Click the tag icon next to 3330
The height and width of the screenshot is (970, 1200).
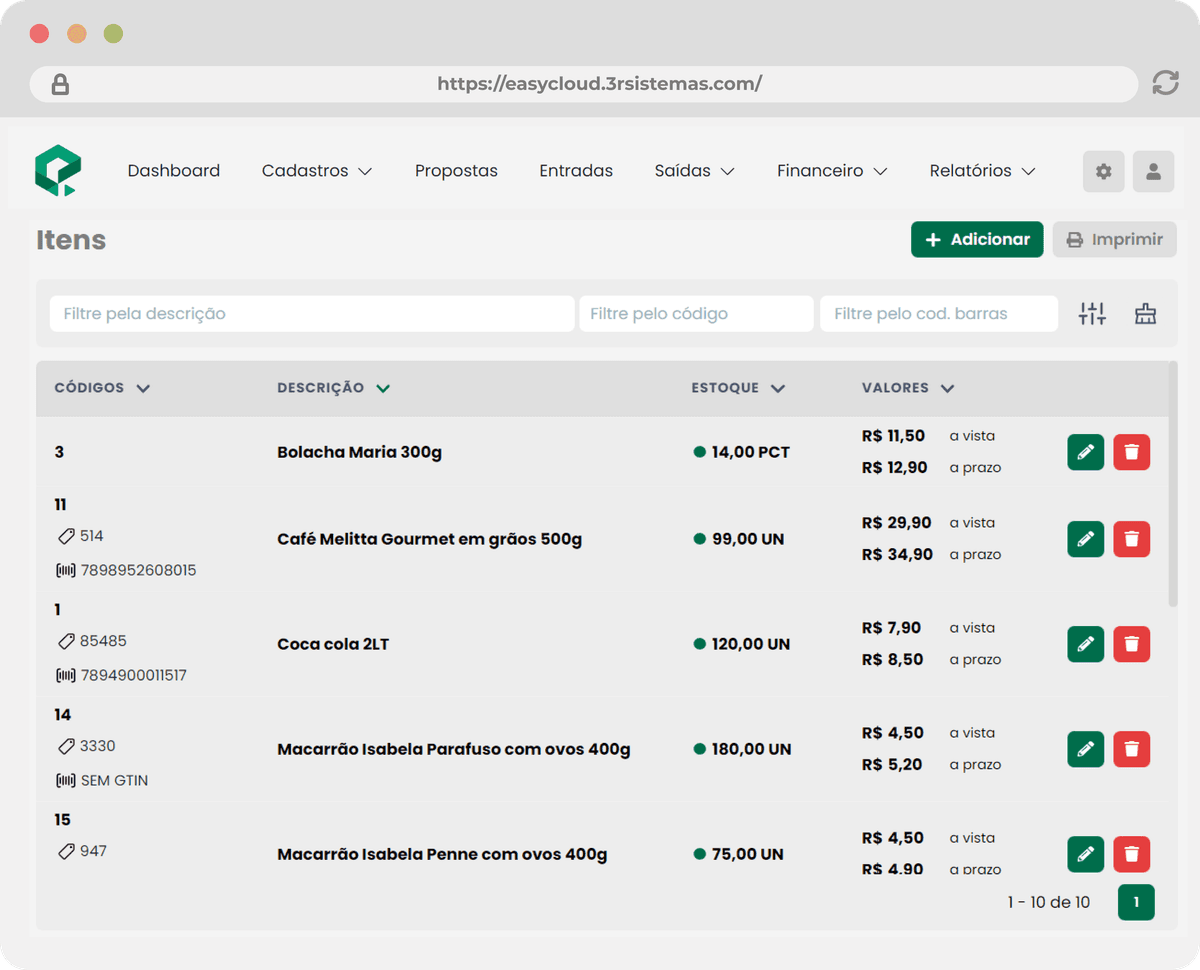(66, 746)
